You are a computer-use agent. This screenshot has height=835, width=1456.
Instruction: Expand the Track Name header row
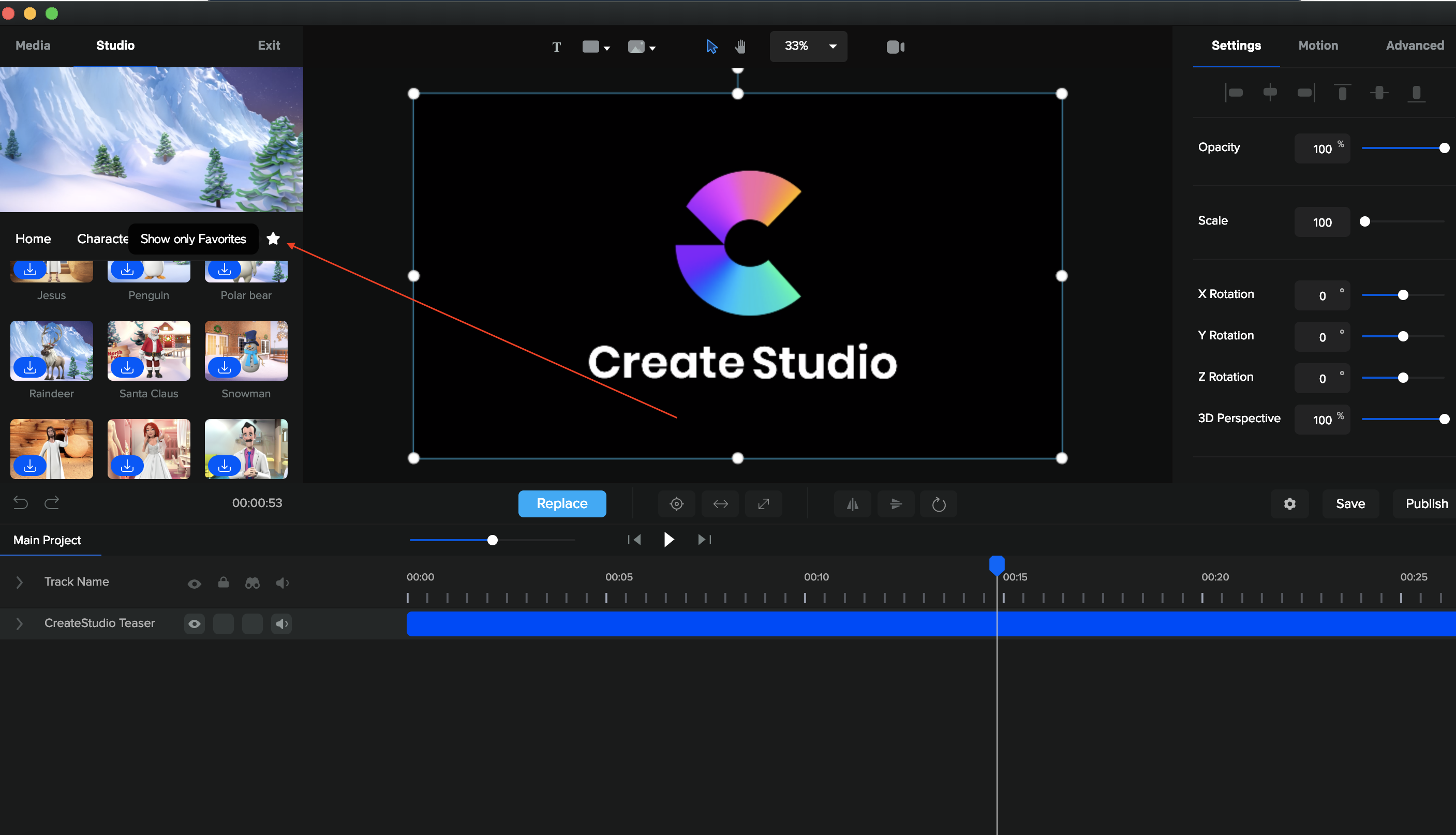(x=19, y=582)
